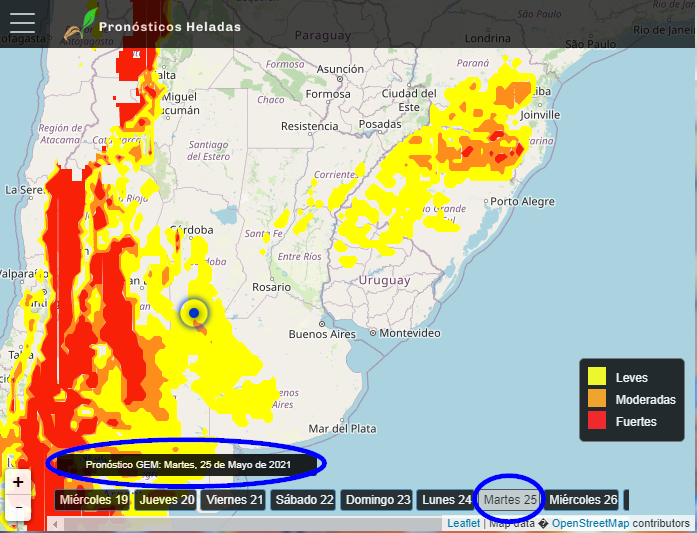Click the Entre Ríos province label
Image resolution: width=697 pixels, height=533 pixels.
coord(300,256)
